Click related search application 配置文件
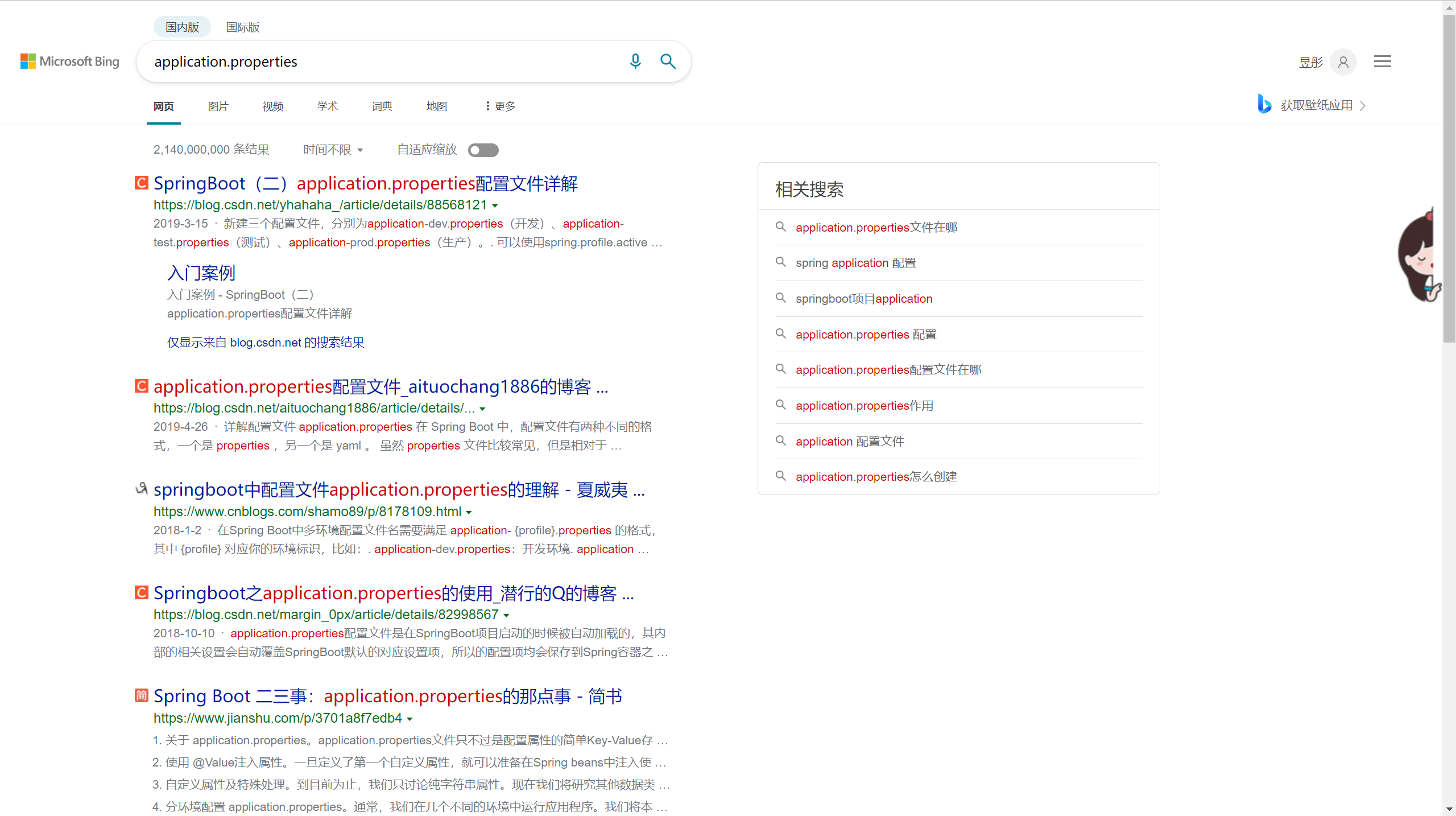 click(x=850, y=442)
